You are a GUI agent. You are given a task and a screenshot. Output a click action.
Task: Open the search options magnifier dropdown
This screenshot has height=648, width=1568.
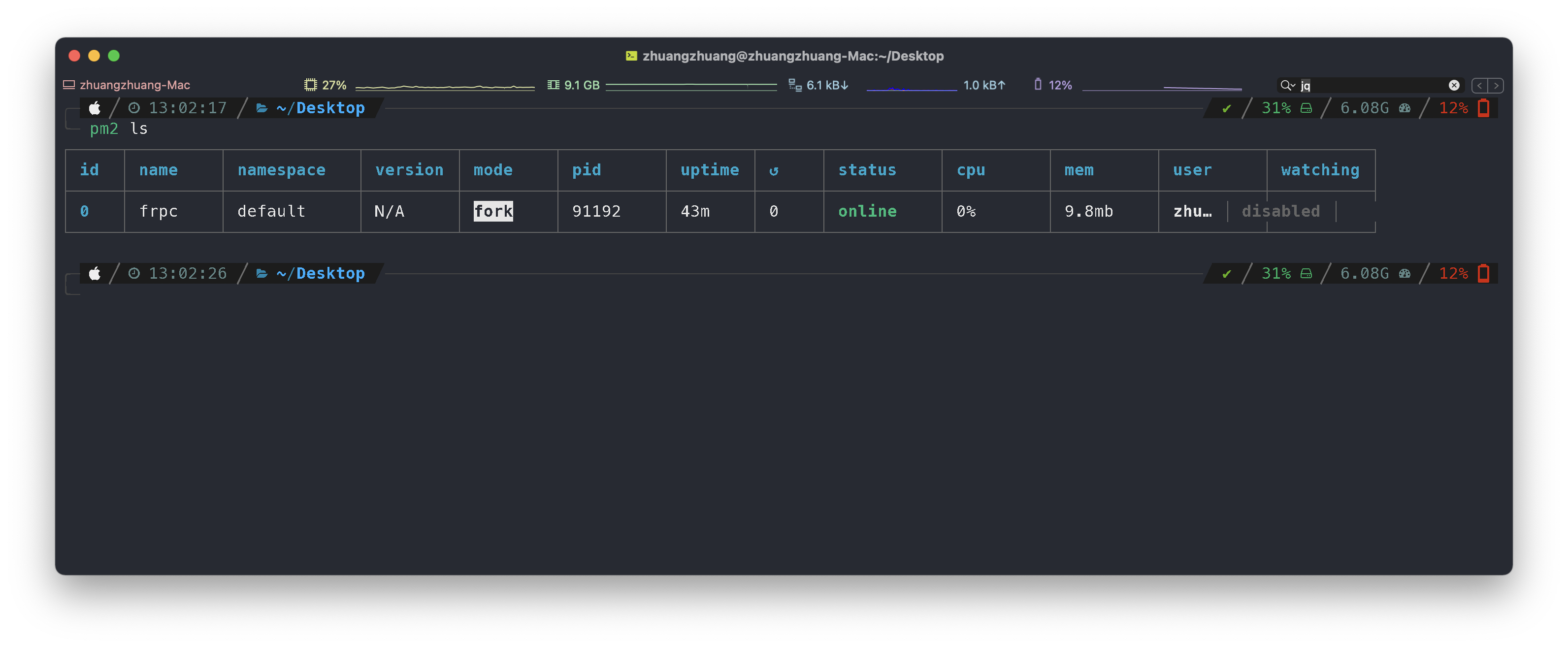point(1287,85)
